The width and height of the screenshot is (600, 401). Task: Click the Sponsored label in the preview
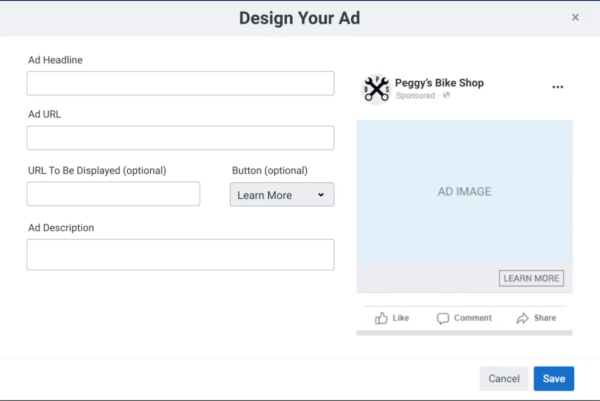tap(415, 96)
